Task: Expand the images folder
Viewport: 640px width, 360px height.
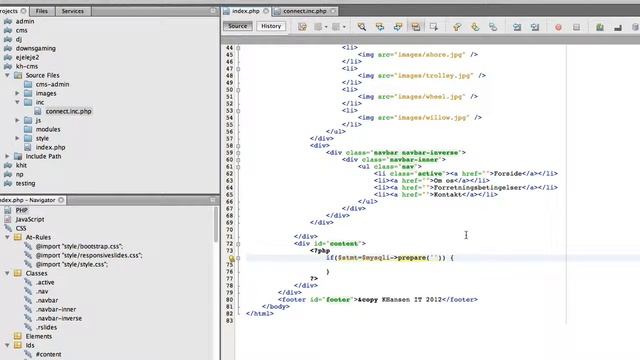Action: coord(17,93)
